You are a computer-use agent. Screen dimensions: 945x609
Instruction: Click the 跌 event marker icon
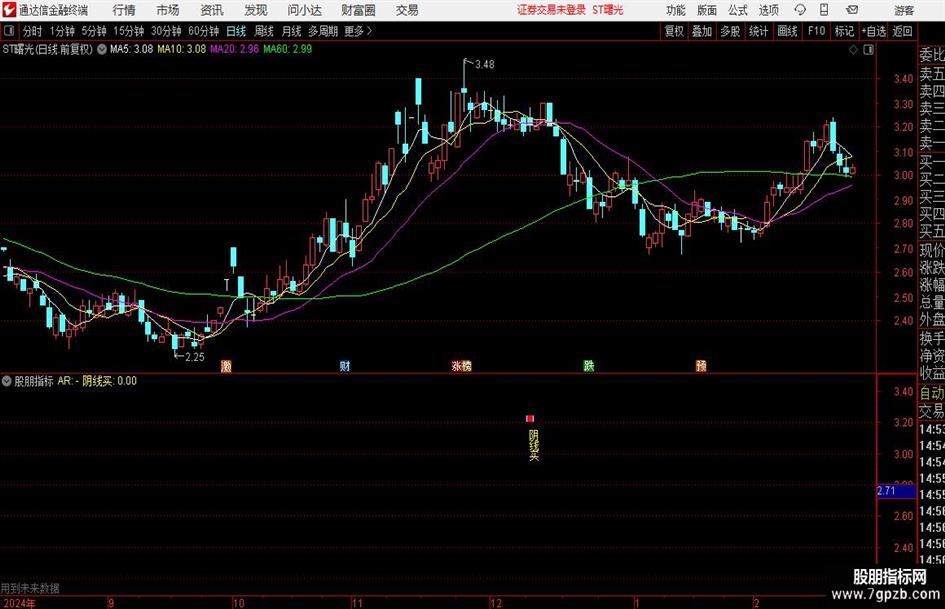click(x=588, y=365)
